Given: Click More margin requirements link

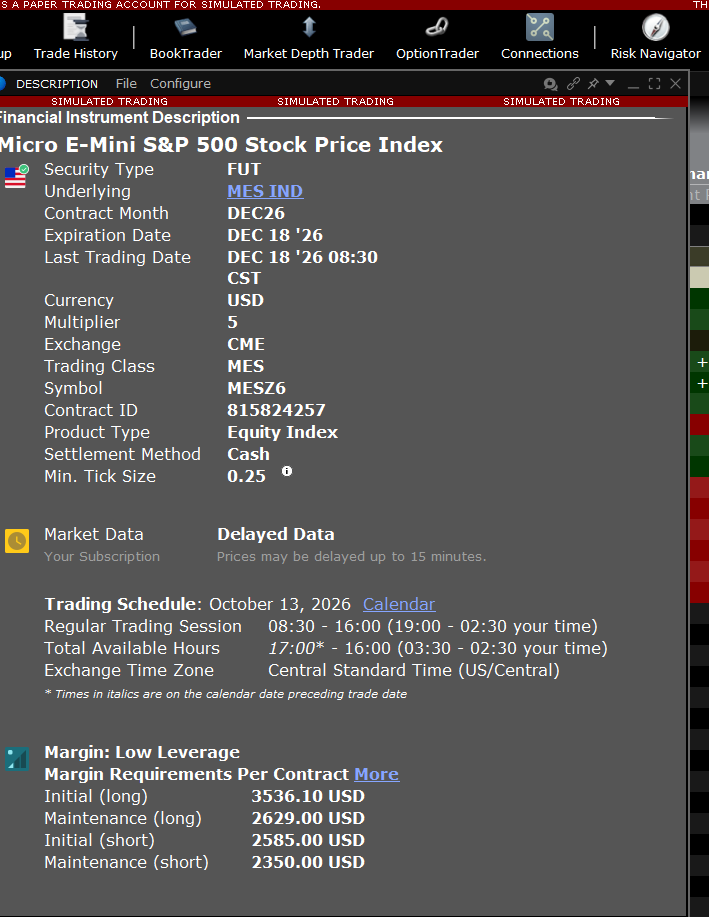Looking at the screenshot, I should 377,774.
